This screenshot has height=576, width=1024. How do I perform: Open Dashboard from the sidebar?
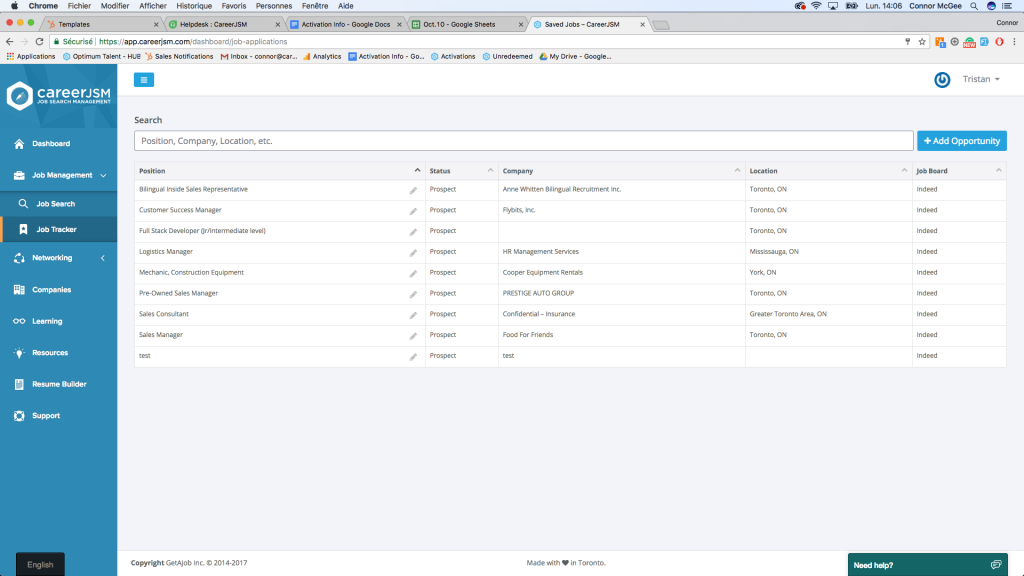[50, 144]
